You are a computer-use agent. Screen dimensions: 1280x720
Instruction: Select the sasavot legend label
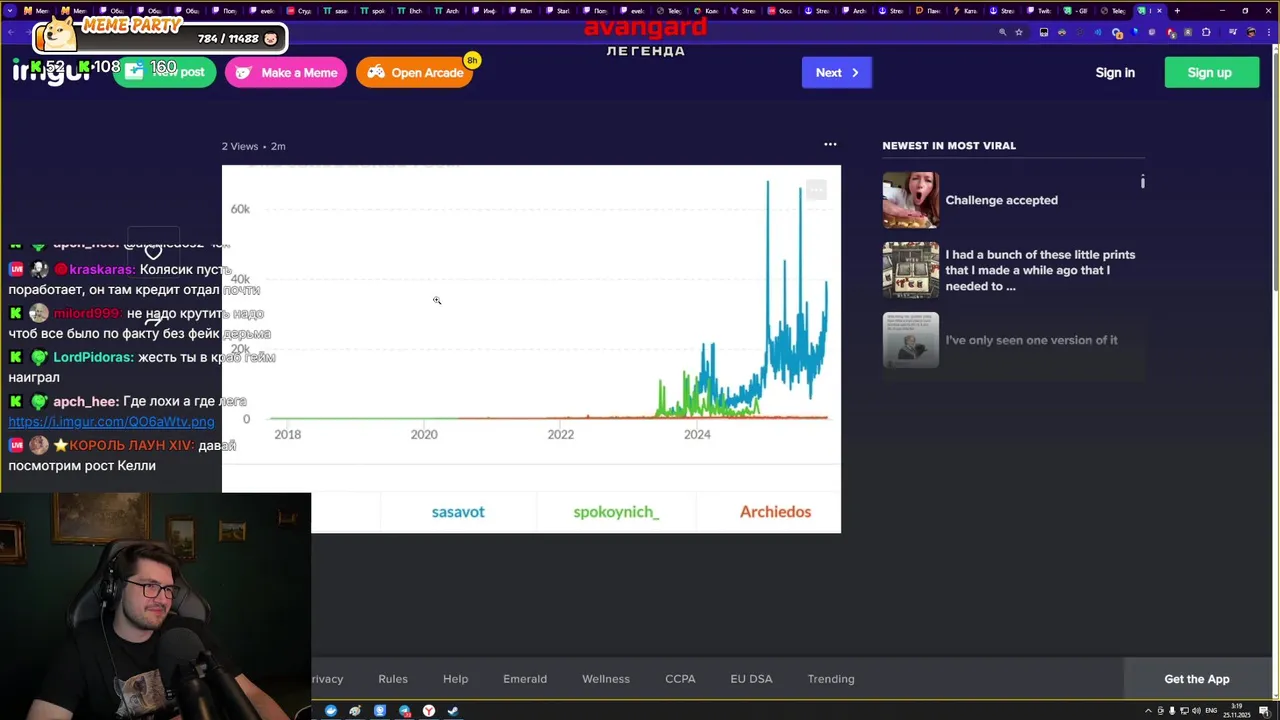click(458, 512)
